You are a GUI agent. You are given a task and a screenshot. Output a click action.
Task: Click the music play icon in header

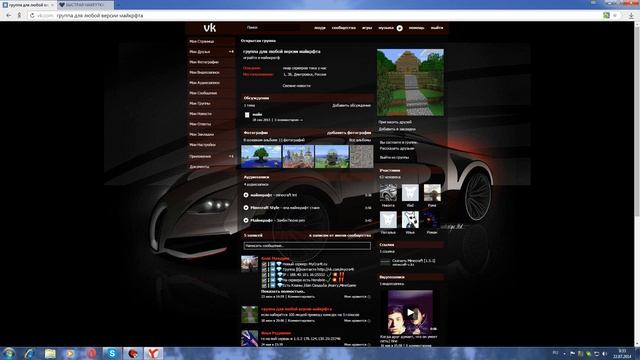(400, 28)
